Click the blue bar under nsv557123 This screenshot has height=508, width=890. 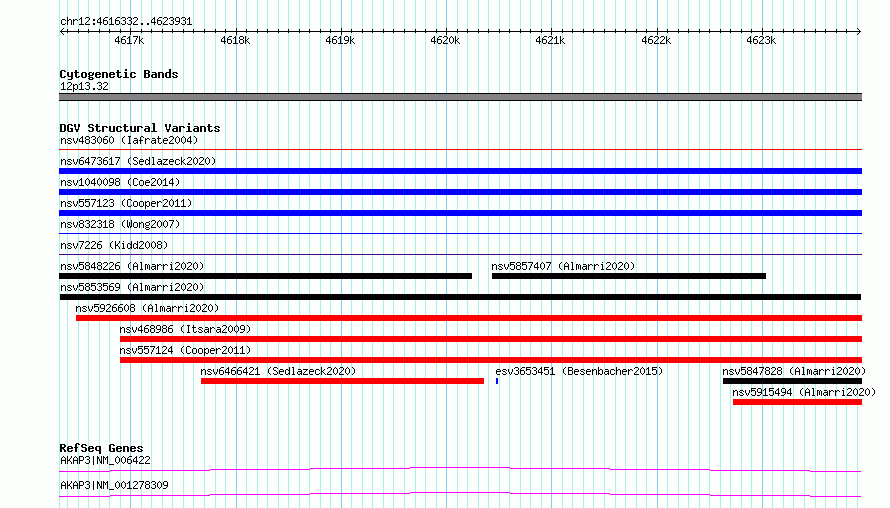(x=460, y=213)
